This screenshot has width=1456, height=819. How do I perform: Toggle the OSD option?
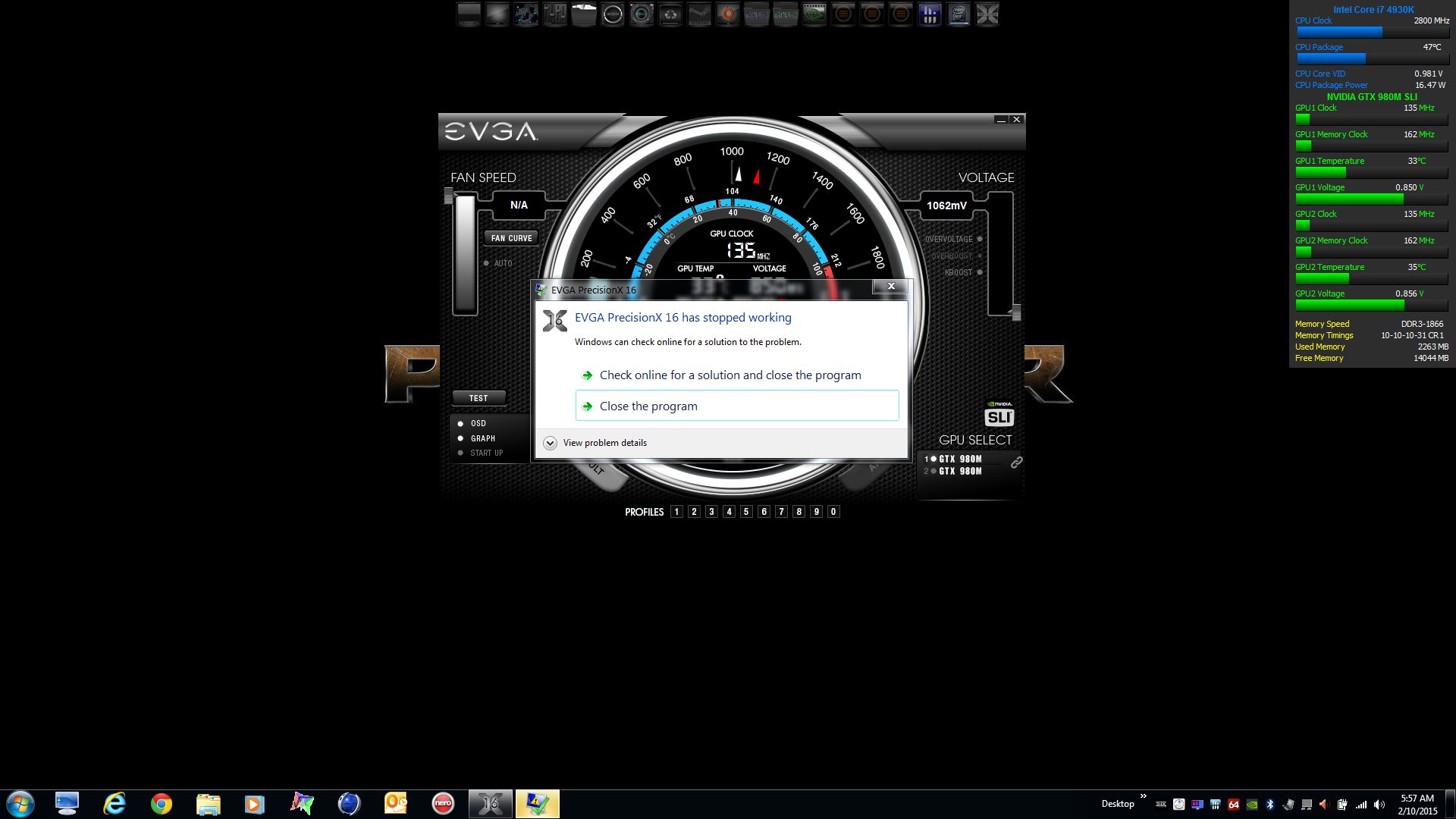472,423
